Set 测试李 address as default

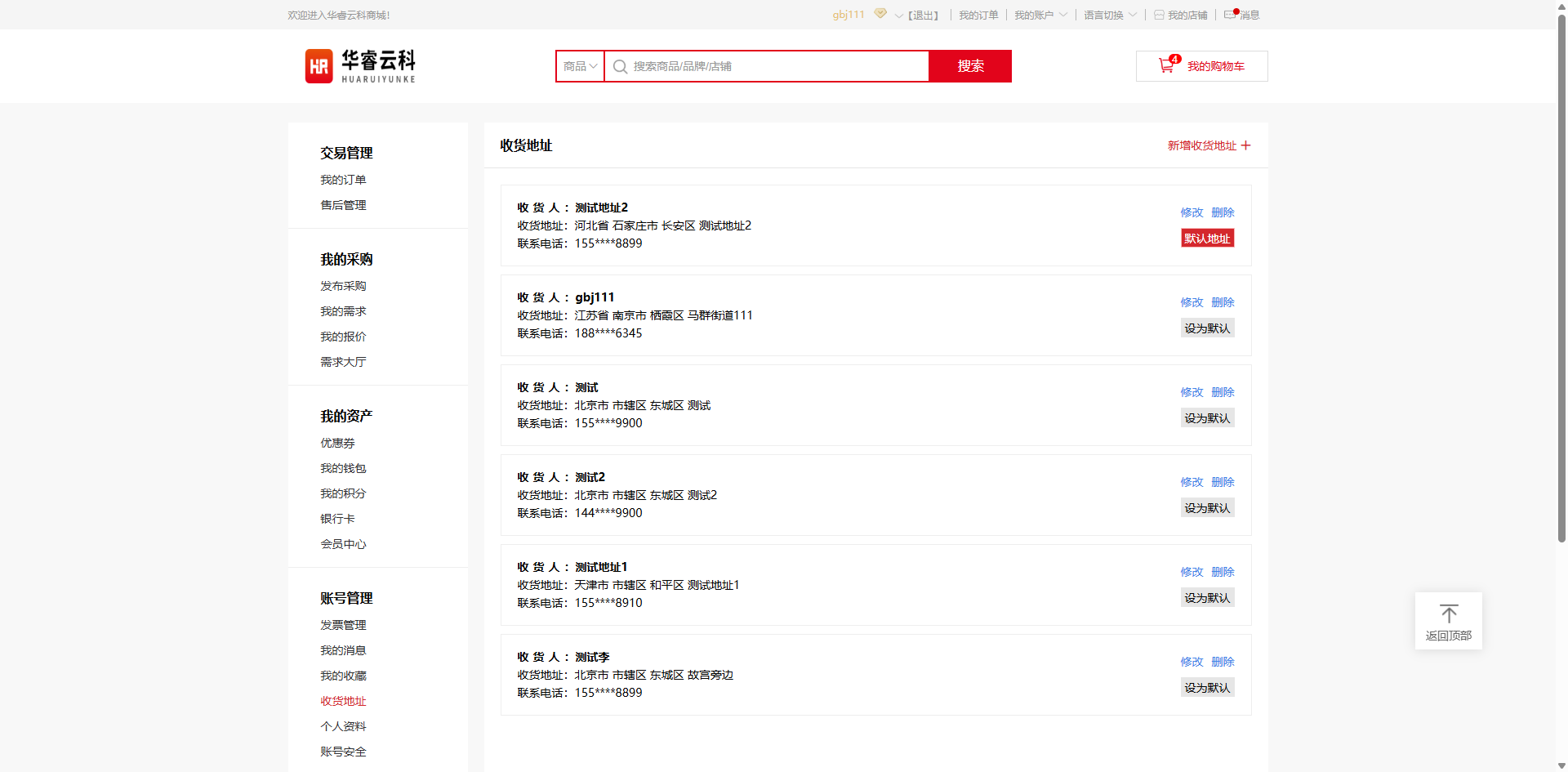[1207, 688]
